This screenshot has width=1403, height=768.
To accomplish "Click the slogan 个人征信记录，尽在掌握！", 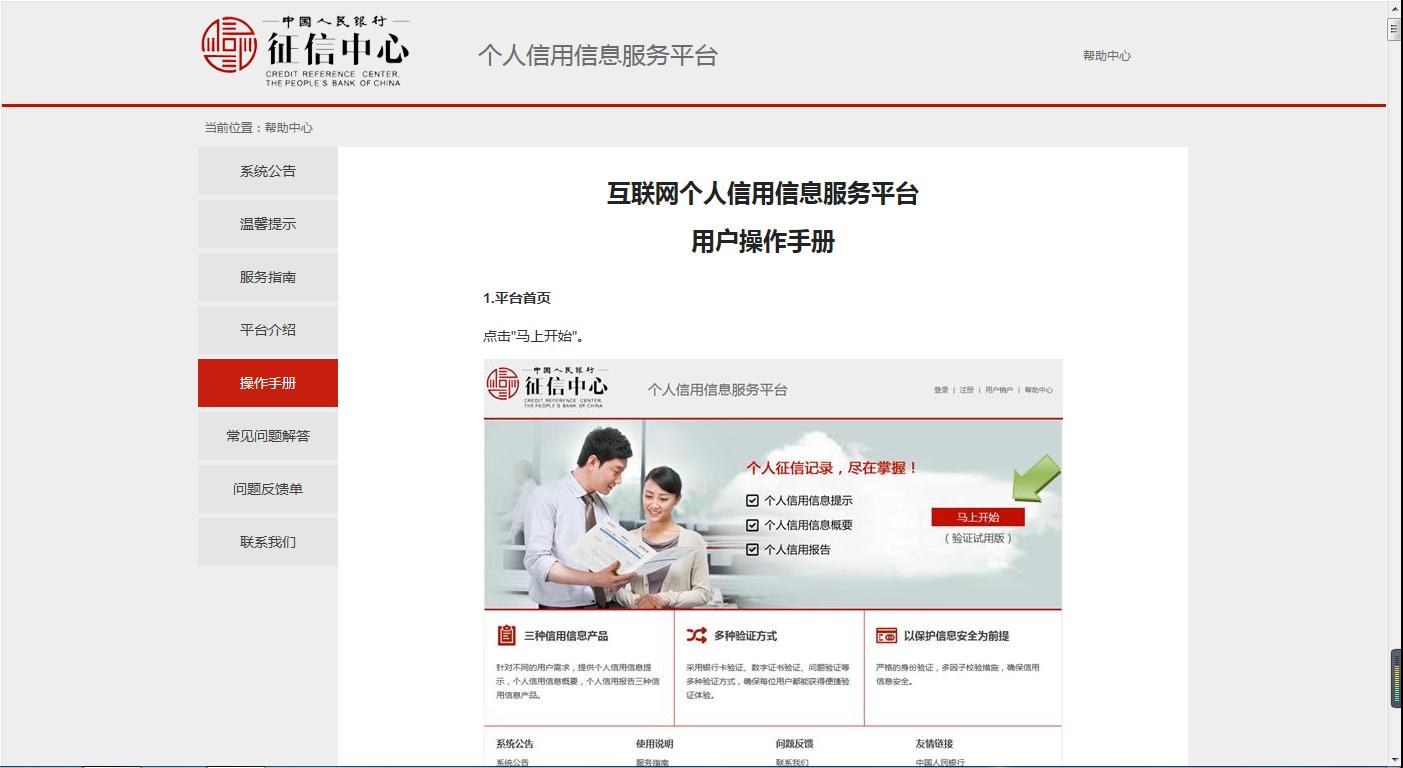I will point(832,467).
